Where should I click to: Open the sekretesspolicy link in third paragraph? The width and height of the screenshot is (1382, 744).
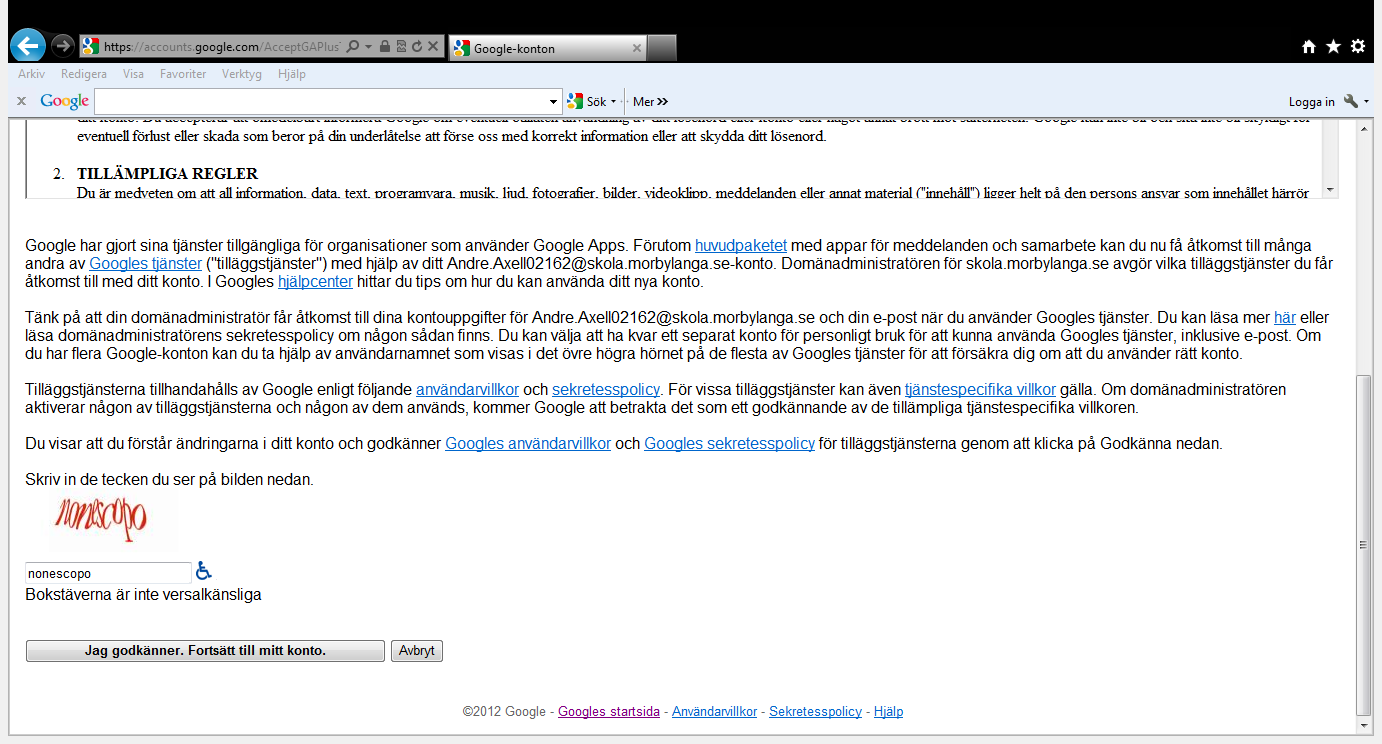606,389
